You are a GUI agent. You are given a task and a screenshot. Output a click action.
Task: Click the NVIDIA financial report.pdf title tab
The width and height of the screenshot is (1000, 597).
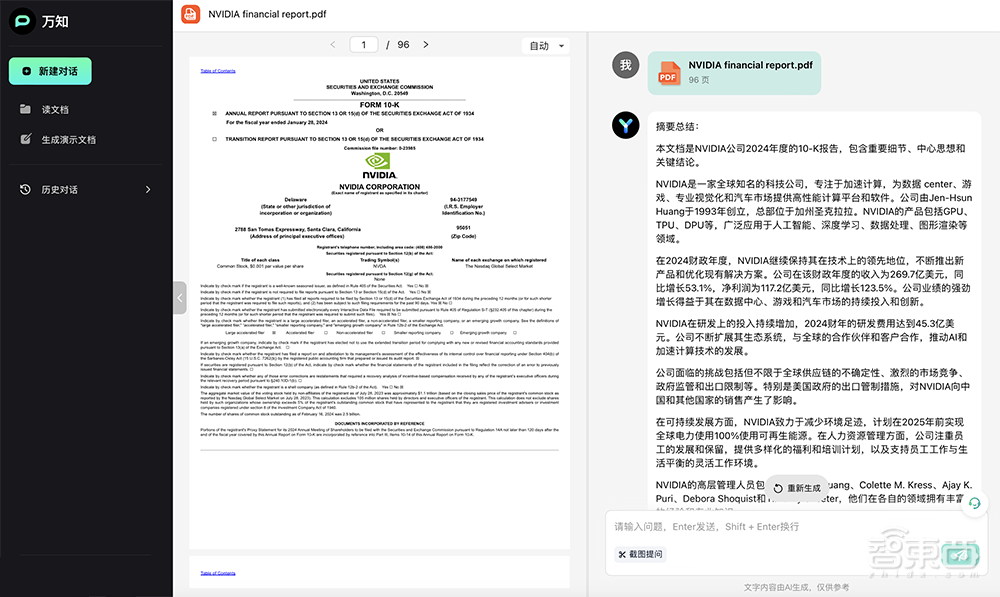[266, 14]
